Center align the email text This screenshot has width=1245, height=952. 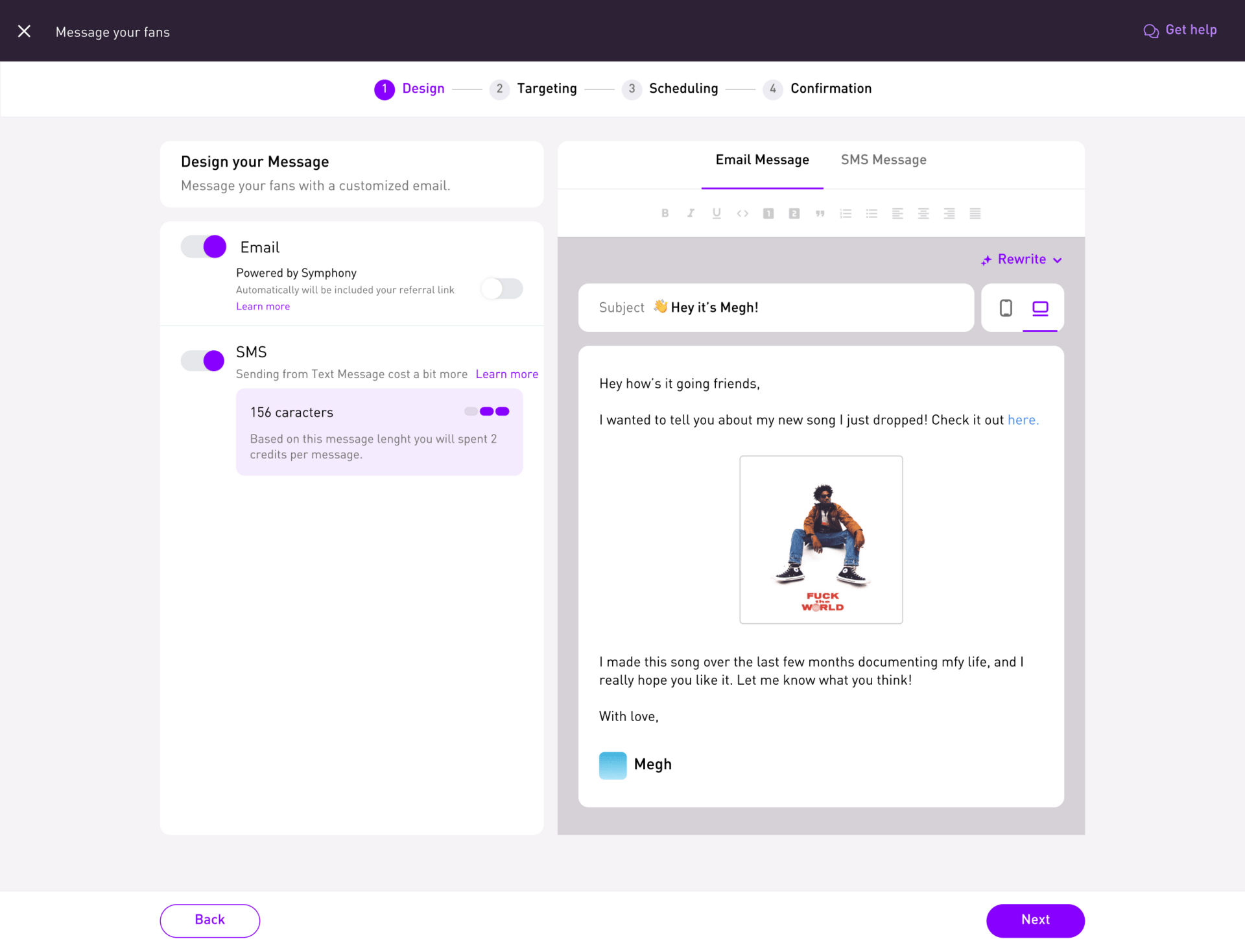click(923, 213)
